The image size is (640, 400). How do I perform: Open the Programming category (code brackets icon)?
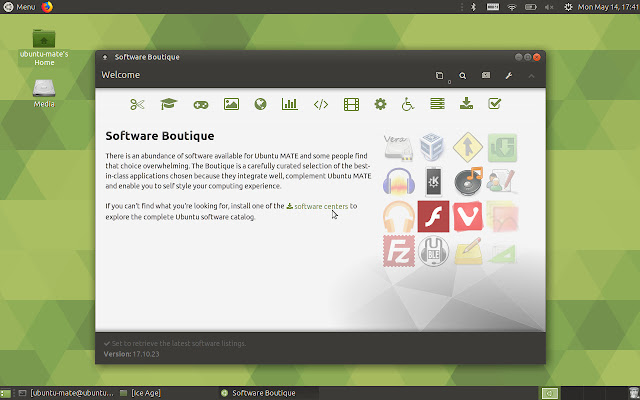321,105
